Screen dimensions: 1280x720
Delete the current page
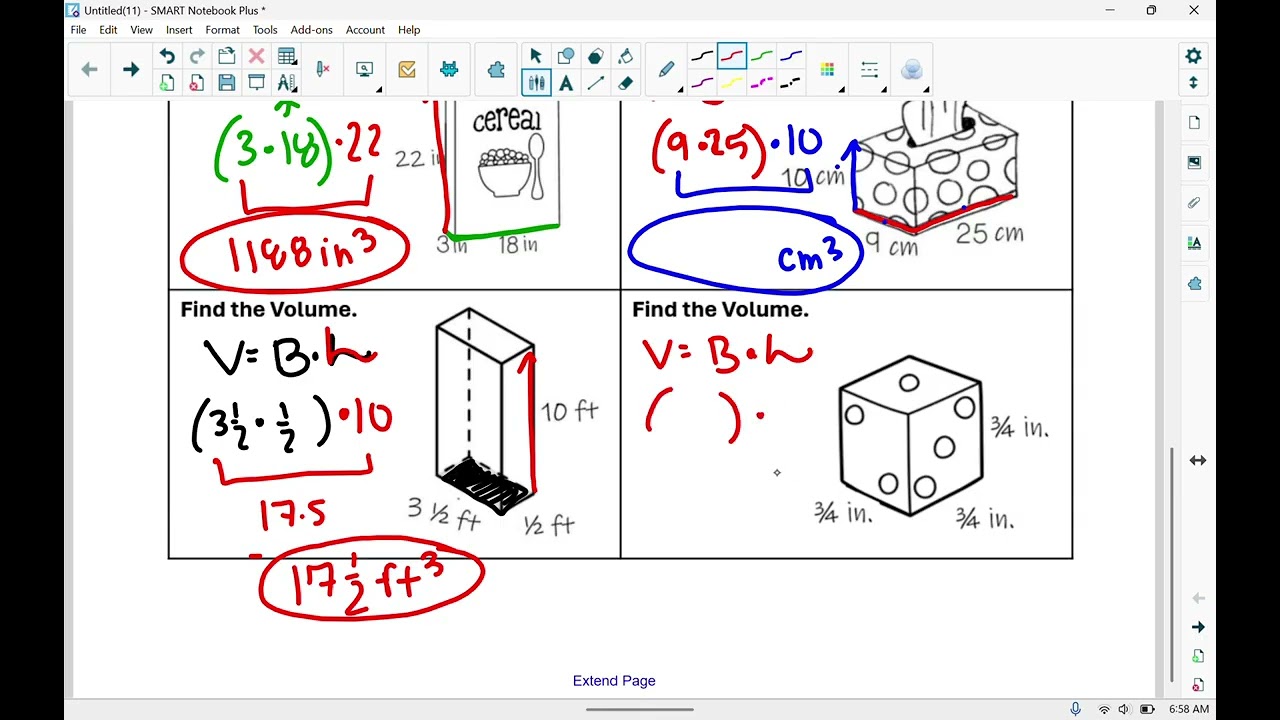tap(197, 83)
